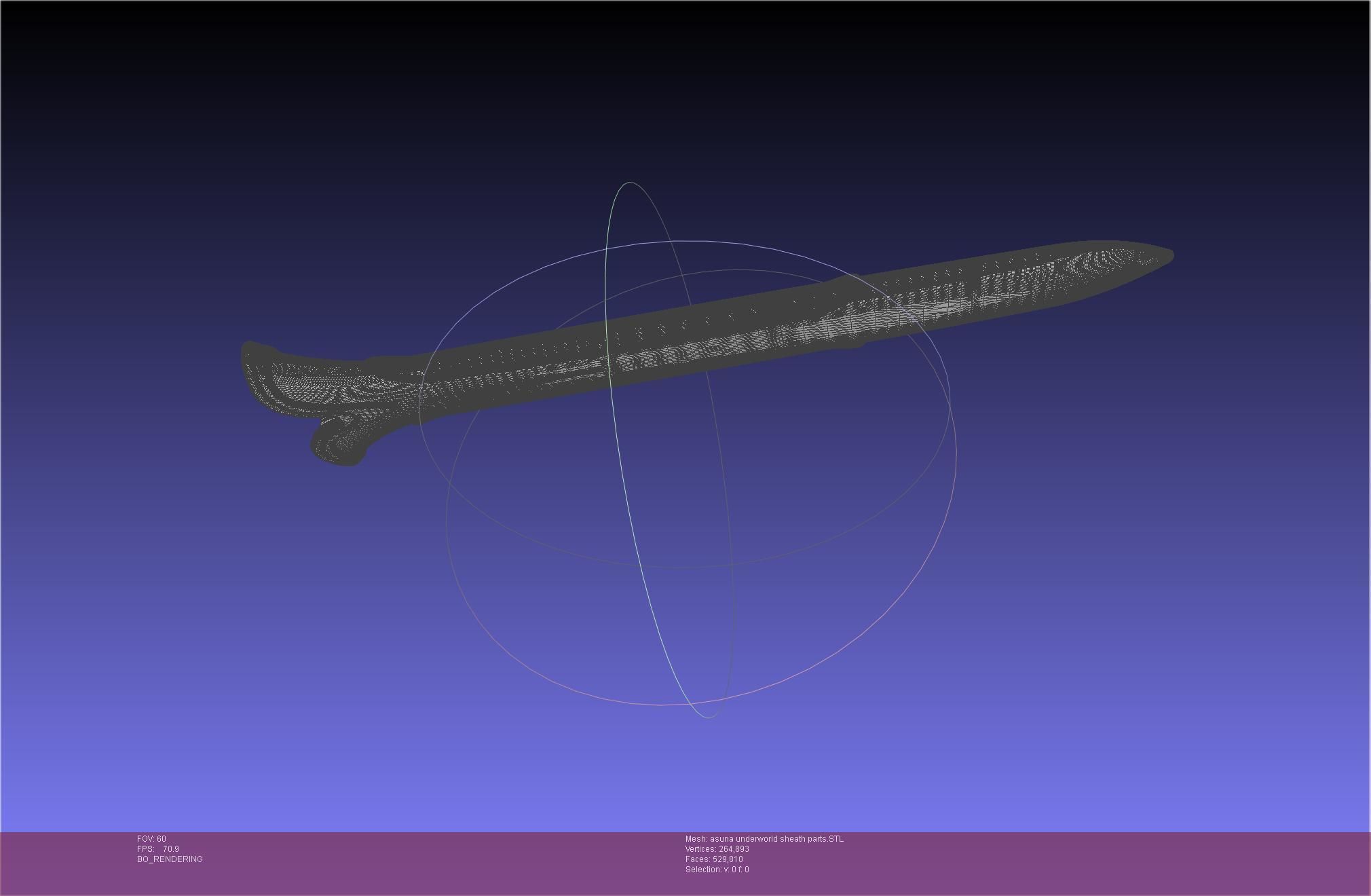Click the Vertices: 264,893 count
The height and width of the screenshot is (896, 1371).
717,849
